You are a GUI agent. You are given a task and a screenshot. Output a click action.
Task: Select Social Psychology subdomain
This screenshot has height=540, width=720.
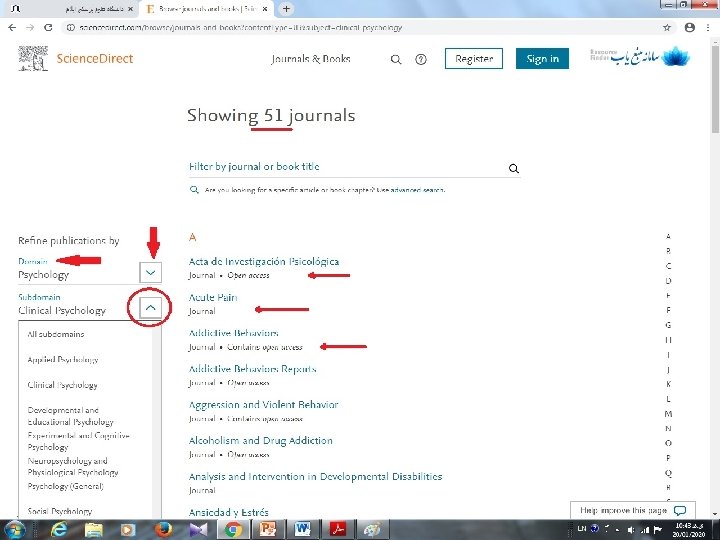(60, 511)
